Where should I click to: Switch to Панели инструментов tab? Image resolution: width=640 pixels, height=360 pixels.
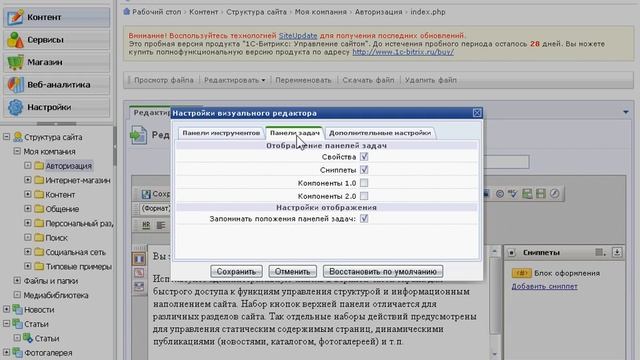(221, 133)
